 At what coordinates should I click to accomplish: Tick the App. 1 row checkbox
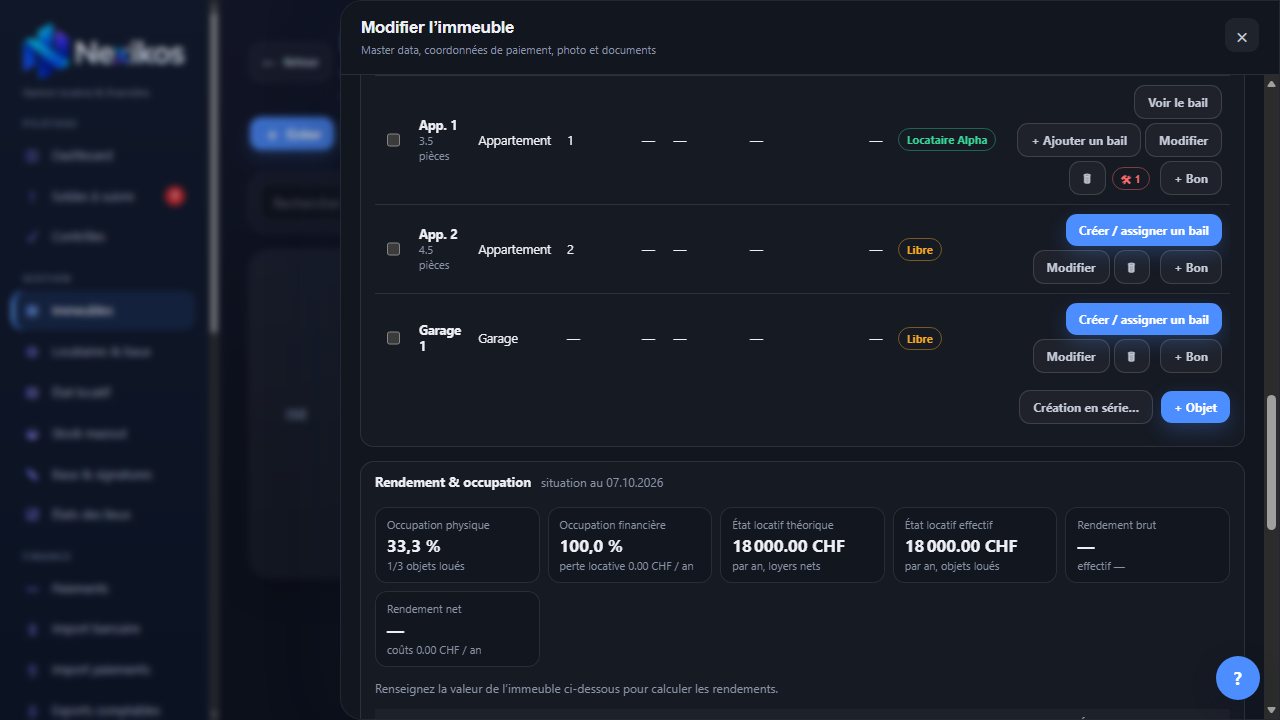[x=393, y=140]
